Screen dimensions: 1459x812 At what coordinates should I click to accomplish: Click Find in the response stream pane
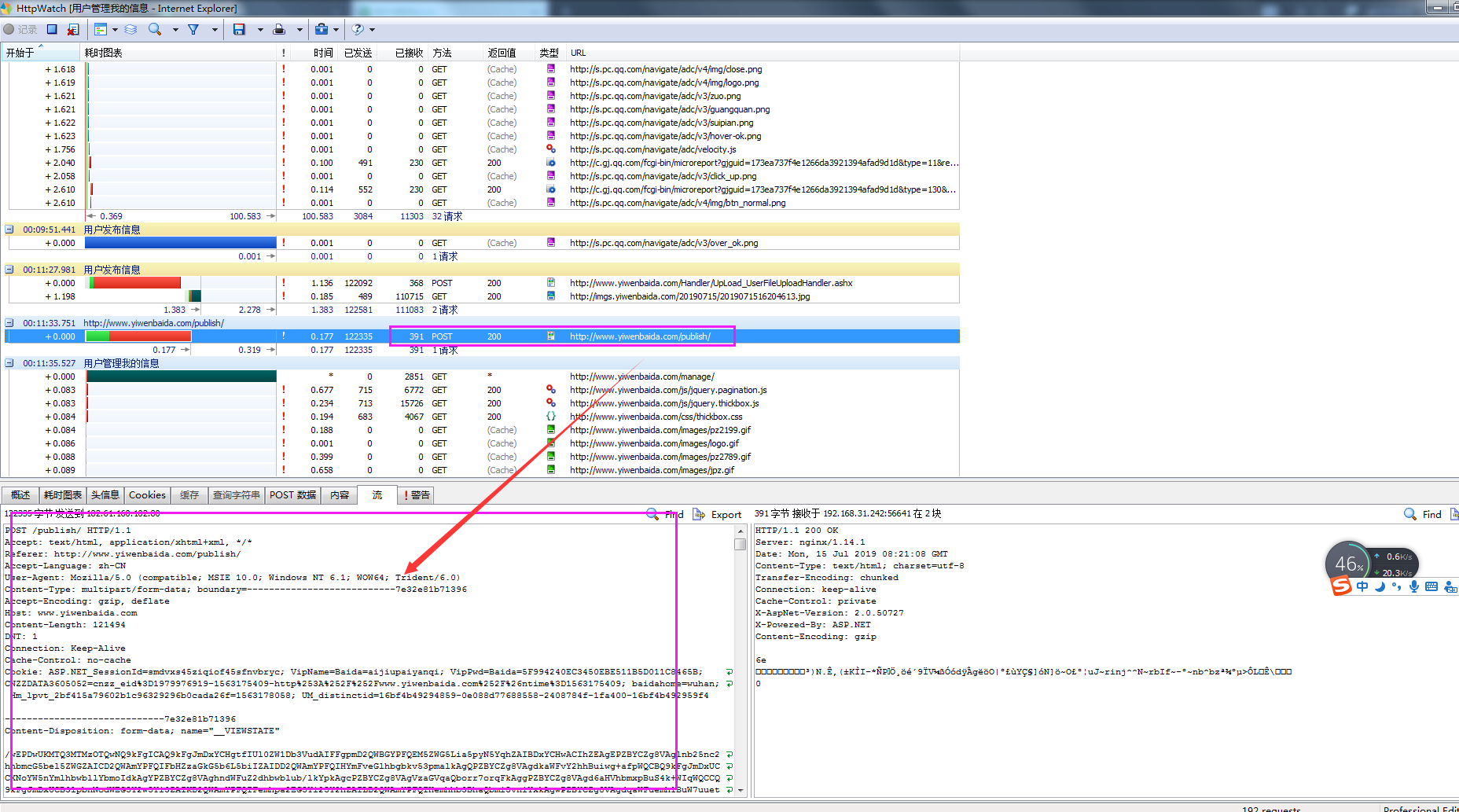1424,514
